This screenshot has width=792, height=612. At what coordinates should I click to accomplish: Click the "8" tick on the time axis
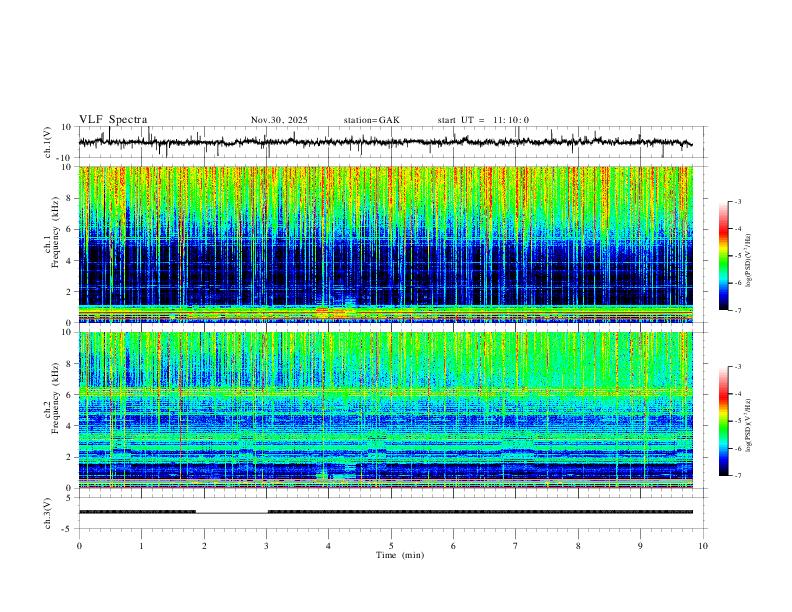click(578, 546)
